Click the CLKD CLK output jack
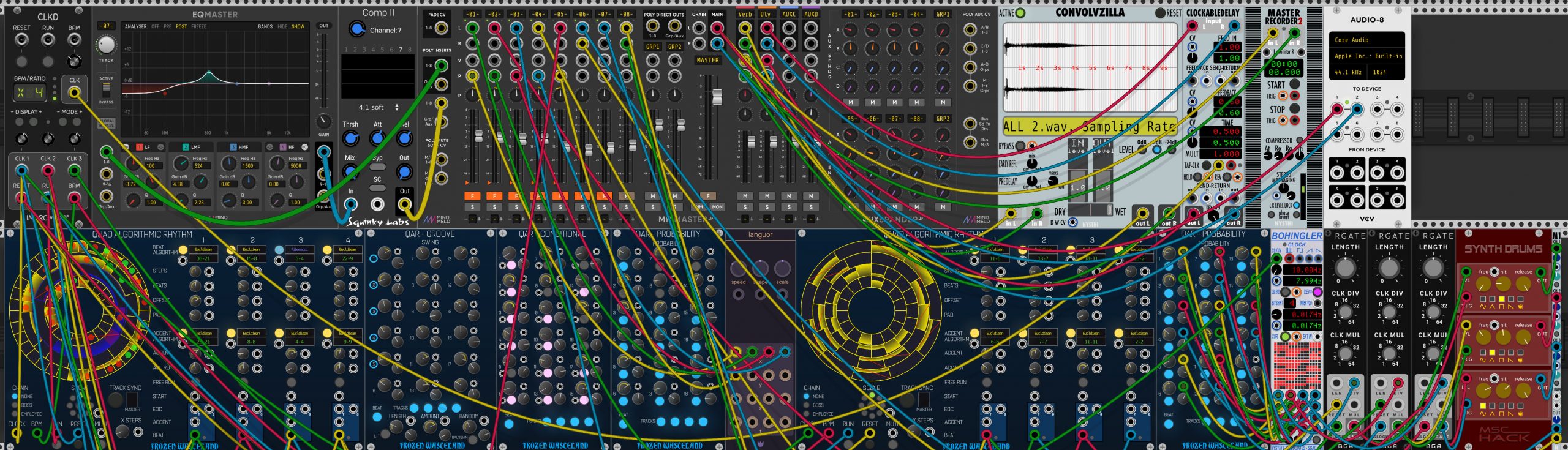1568x450 pixels. pos(74,92)
